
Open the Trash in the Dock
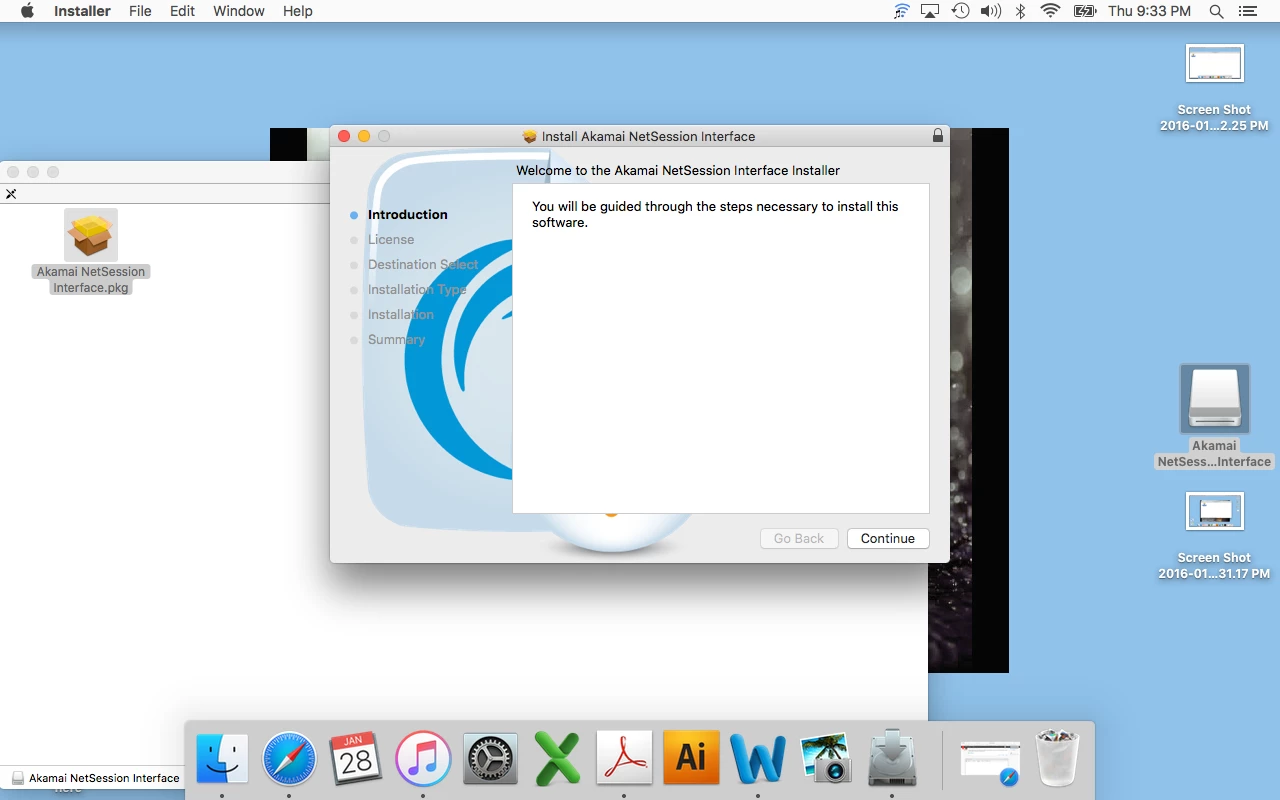1057,759
